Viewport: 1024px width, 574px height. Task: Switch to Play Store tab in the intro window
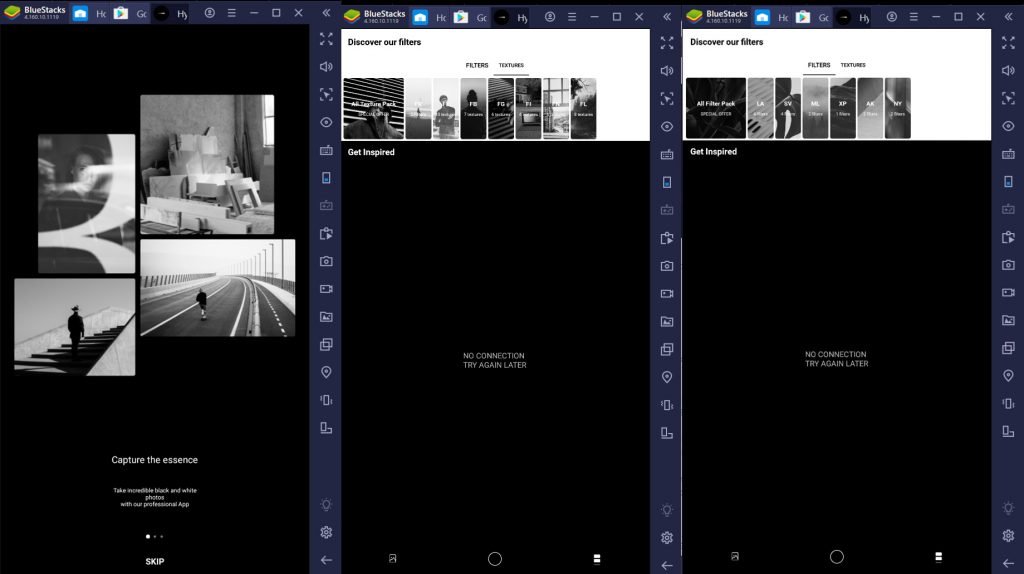click(x=121, y=13)
